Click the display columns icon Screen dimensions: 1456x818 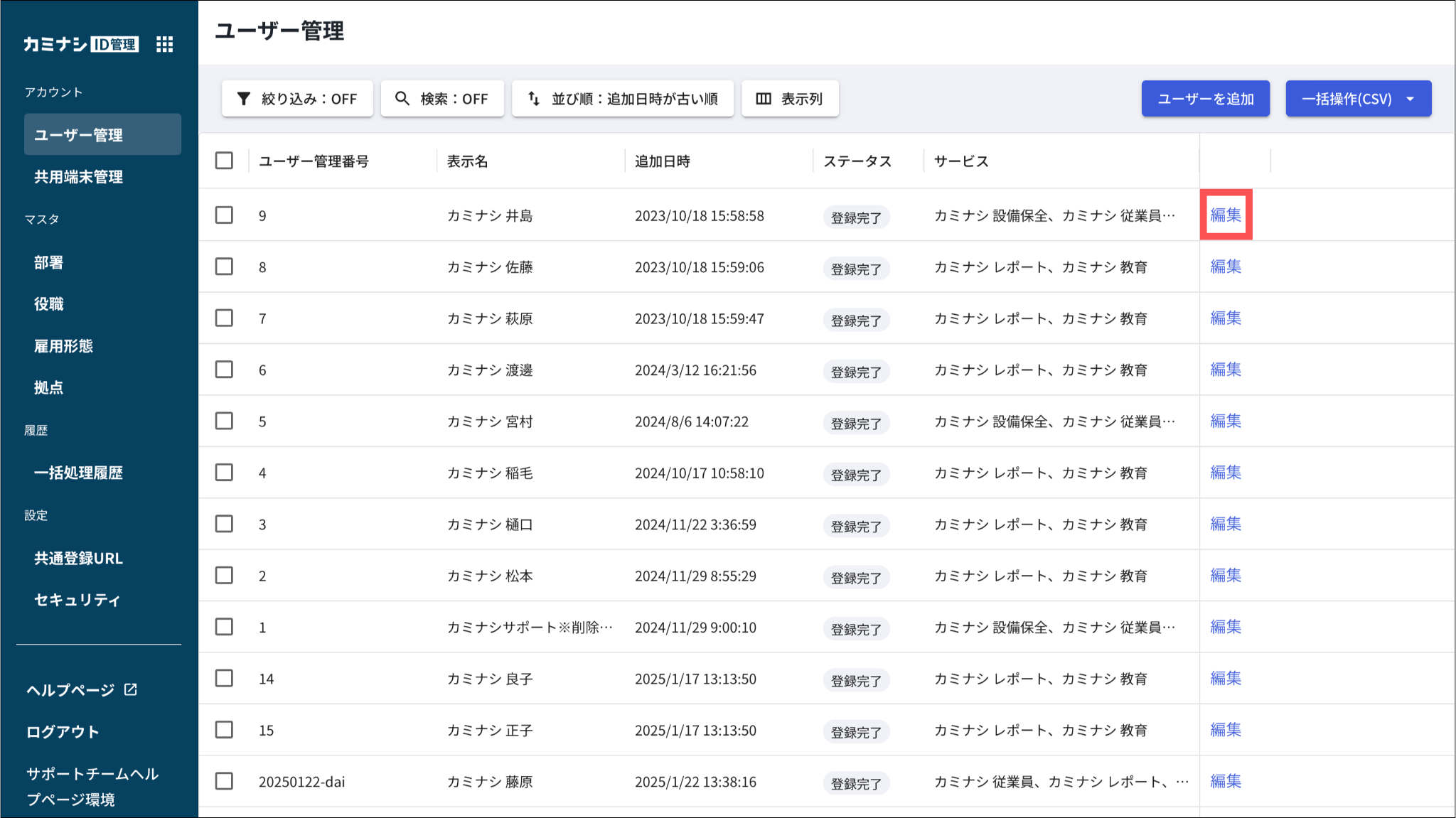tap(764, 99)
